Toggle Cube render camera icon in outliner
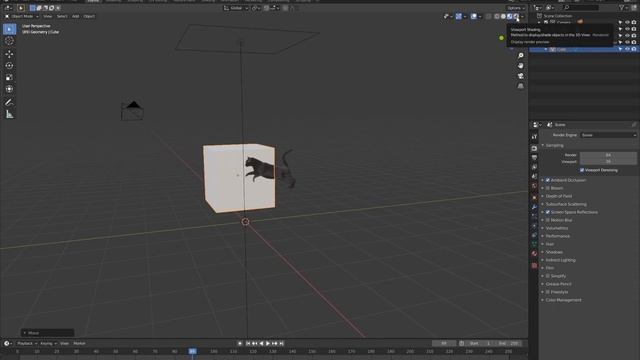This screenshot has height=360, width=640. (634, 49)
